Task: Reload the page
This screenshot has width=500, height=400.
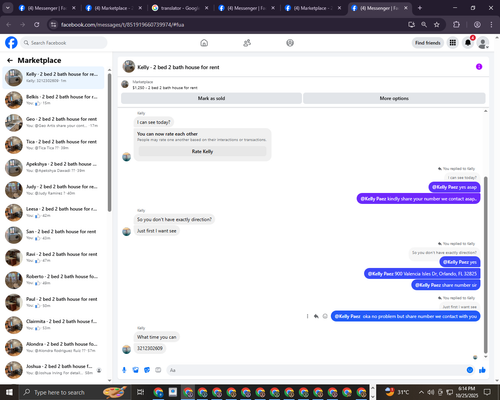Action: coord(37,24)
